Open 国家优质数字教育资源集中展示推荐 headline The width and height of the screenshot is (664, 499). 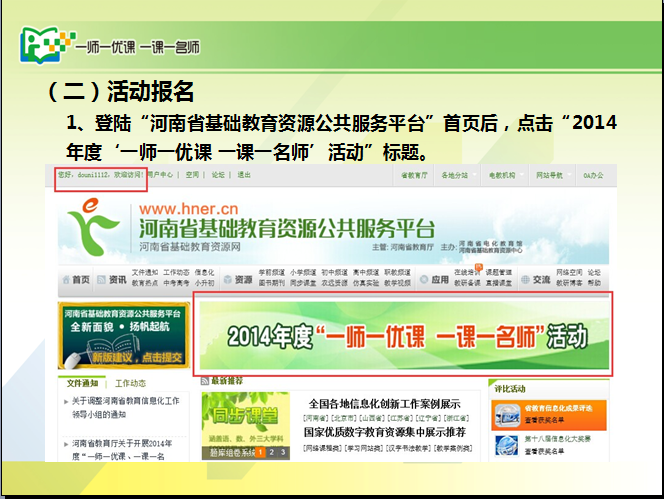[385, 432]
